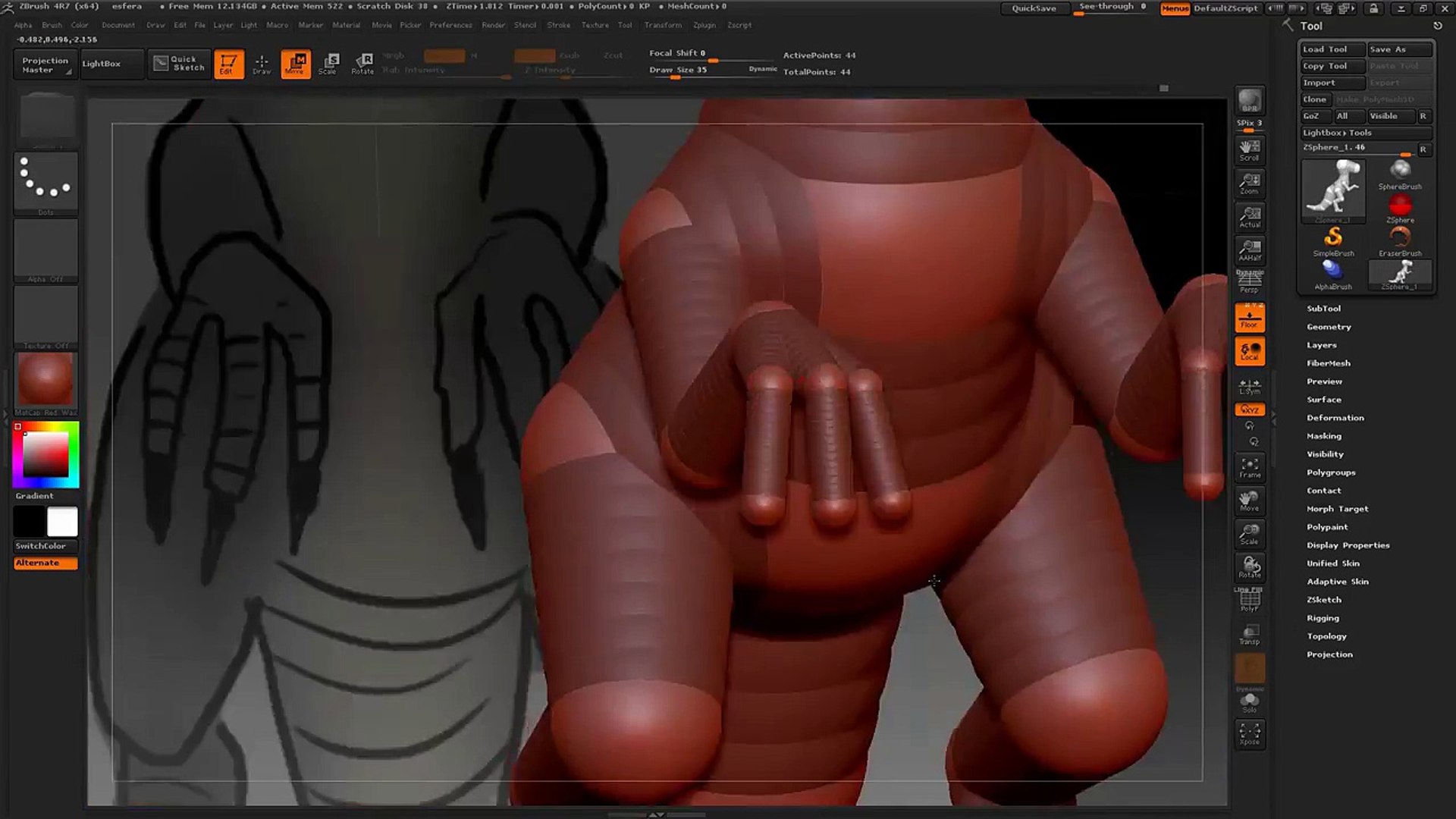Screen dimensions: 1456x819
Task: Expand the SubTool palette section
Action: coord(1323,309)
